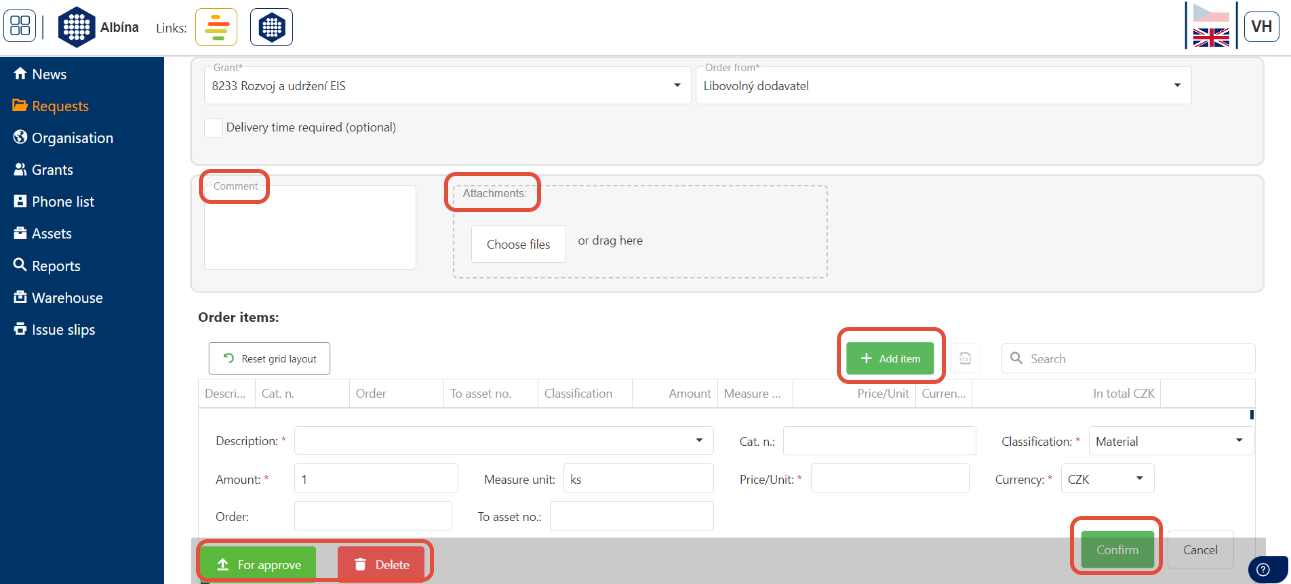Image resolution: width=1291 pixels, height=584 pixels.
Task: Click the Warehouse box icon
Action: tap(20, 297)
